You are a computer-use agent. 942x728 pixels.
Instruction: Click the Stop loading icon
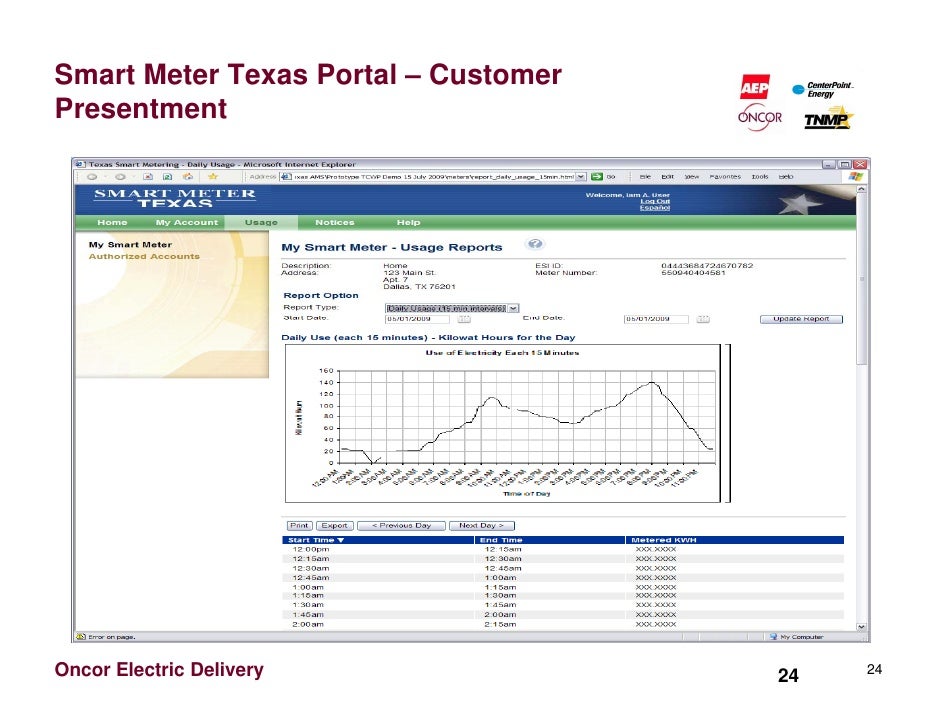tap(148, 177)
